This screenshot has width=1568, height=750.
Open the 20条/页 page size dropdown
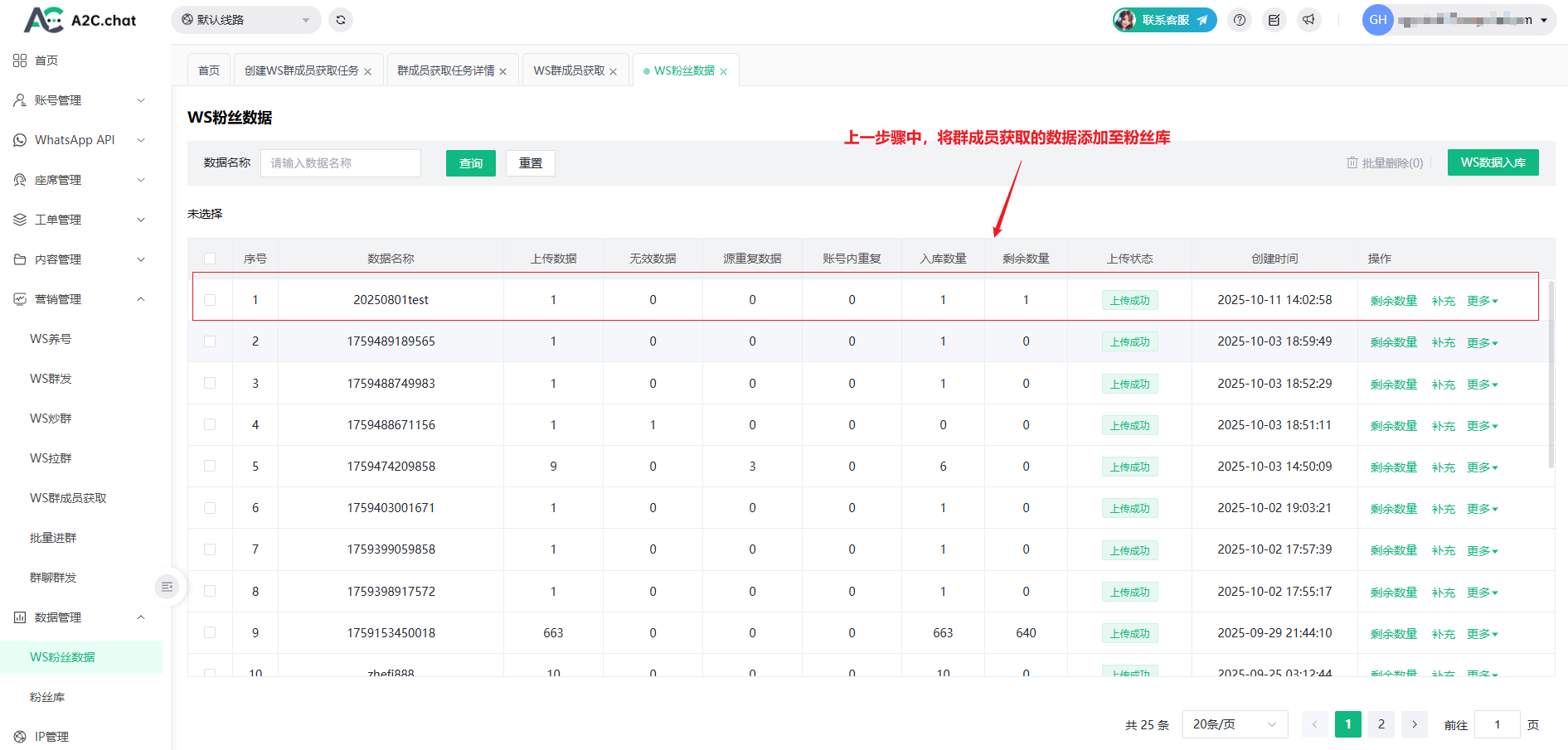(x=1234, y=724)
